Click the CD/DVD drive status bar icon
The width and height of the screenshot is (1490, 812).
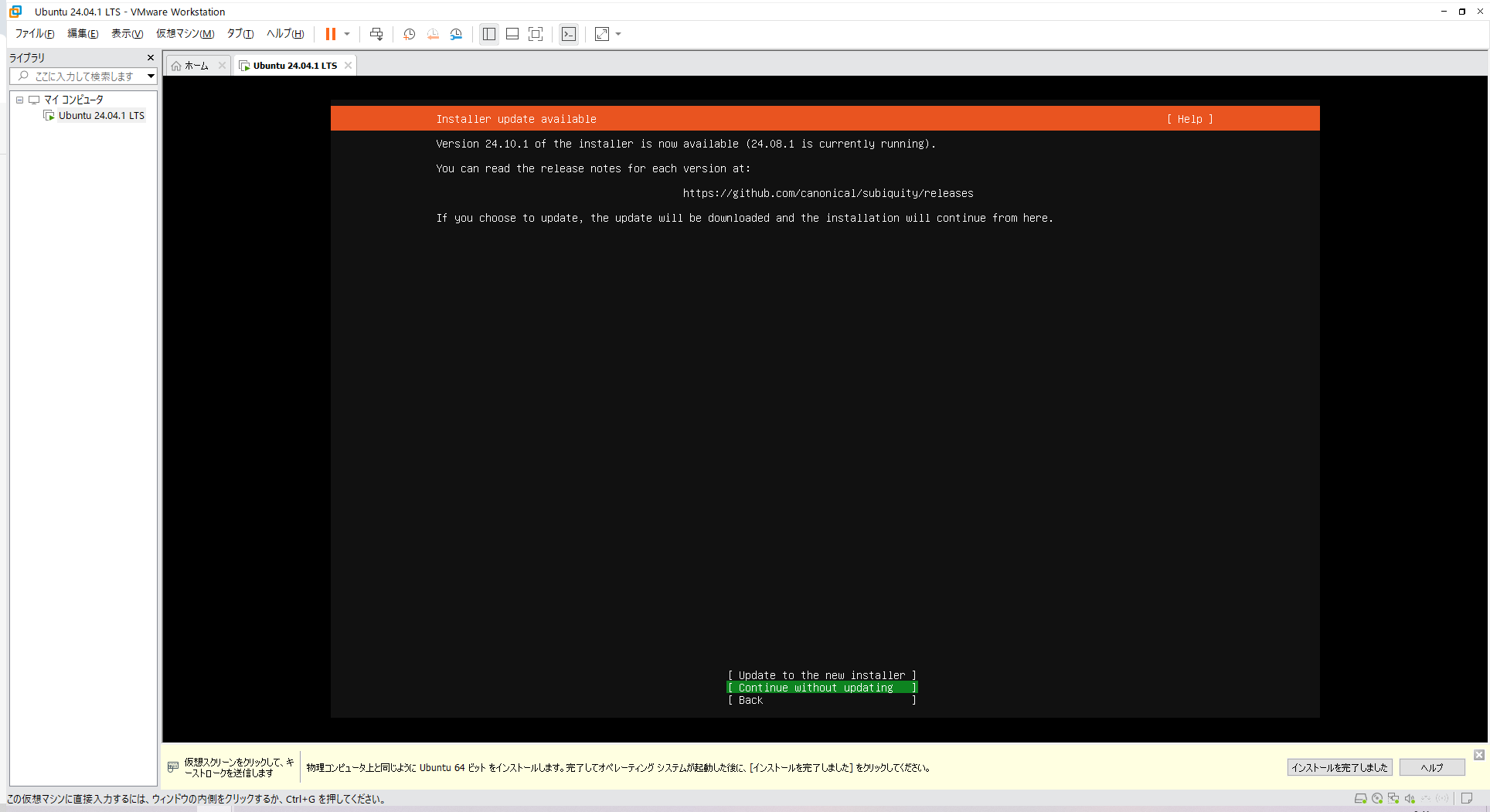(1377, 799)
